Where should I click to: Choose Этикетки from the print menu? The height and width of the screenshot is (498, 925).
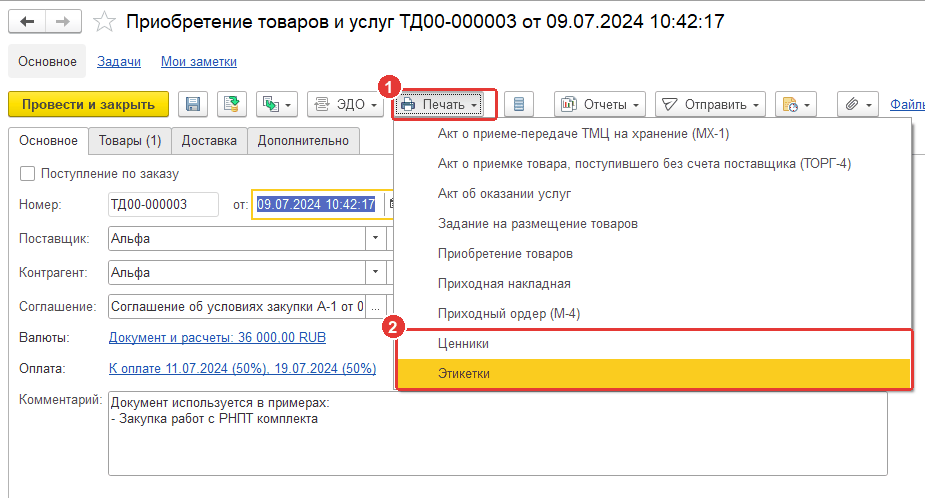pyautogui.click(x=654, y=374)
